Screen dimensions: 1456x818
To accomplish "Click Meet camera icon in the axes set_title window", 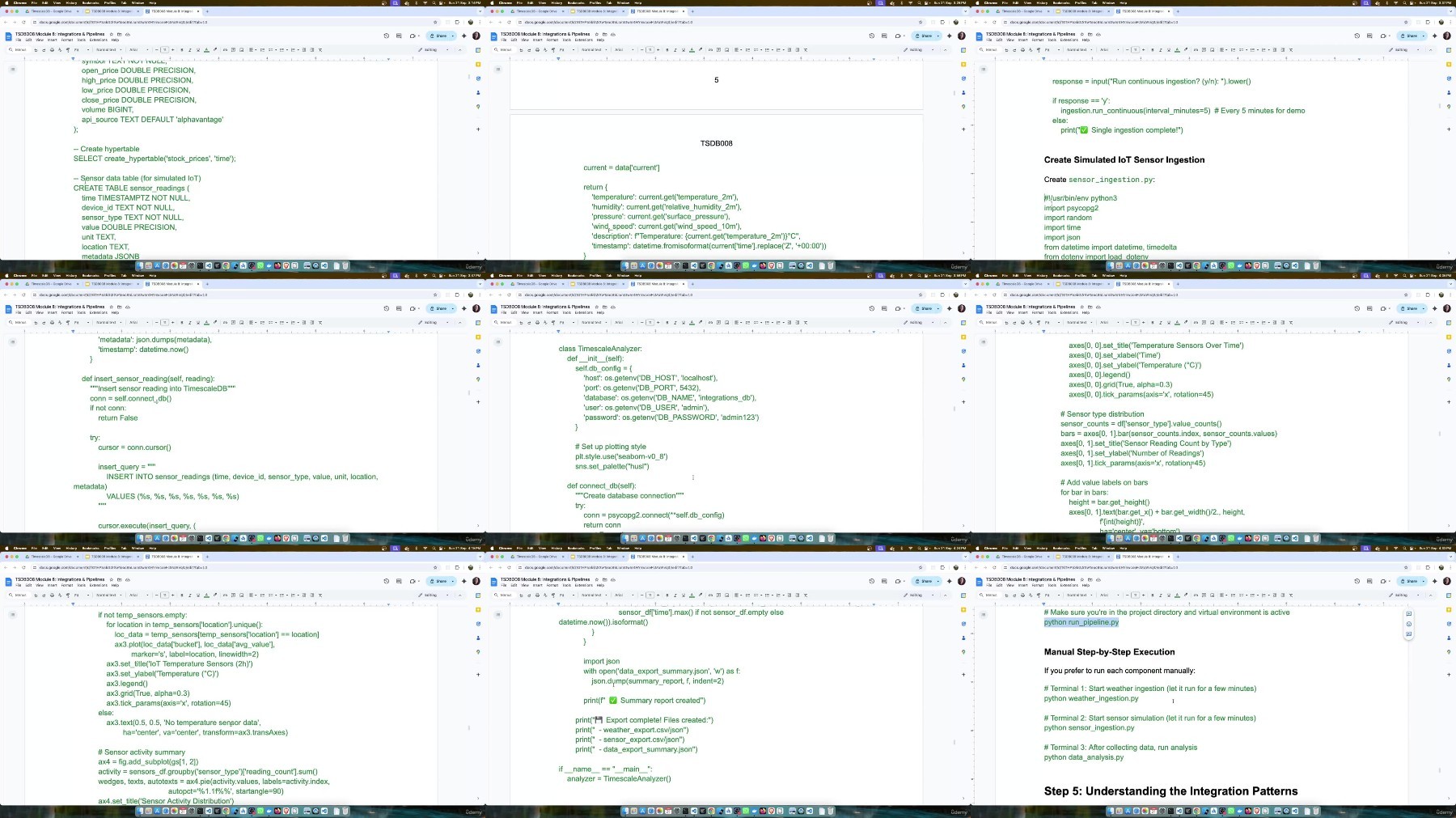I will pyautogui.click(x=1383, y=308).
